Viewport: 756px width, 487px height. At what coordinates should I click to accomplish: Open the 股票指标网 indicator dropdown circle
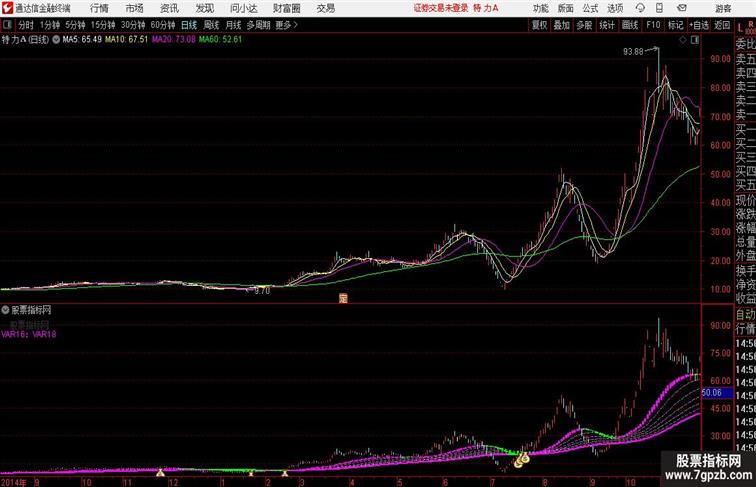[5, 310]
